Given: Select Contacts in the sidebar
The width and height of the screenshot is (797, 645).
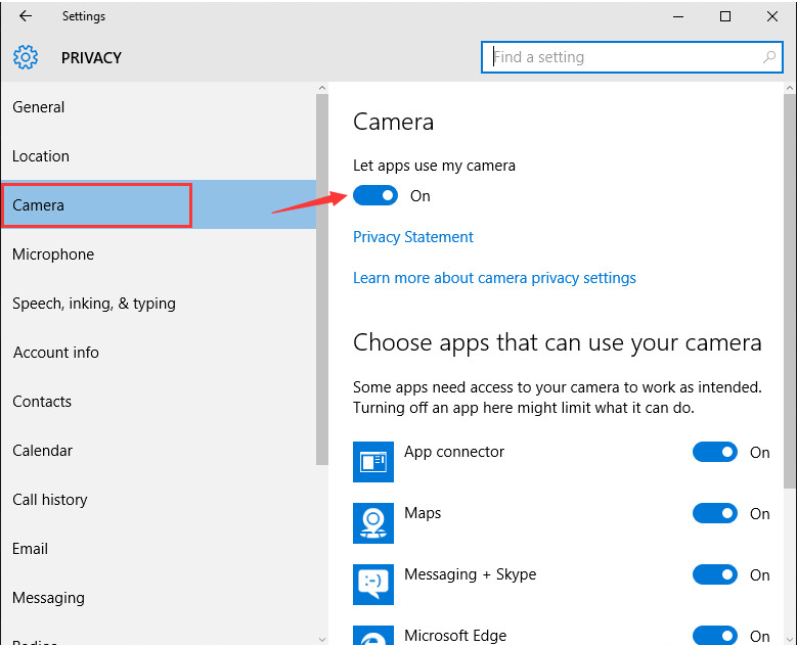Looking at the screenshot, I should click(158, 402).
